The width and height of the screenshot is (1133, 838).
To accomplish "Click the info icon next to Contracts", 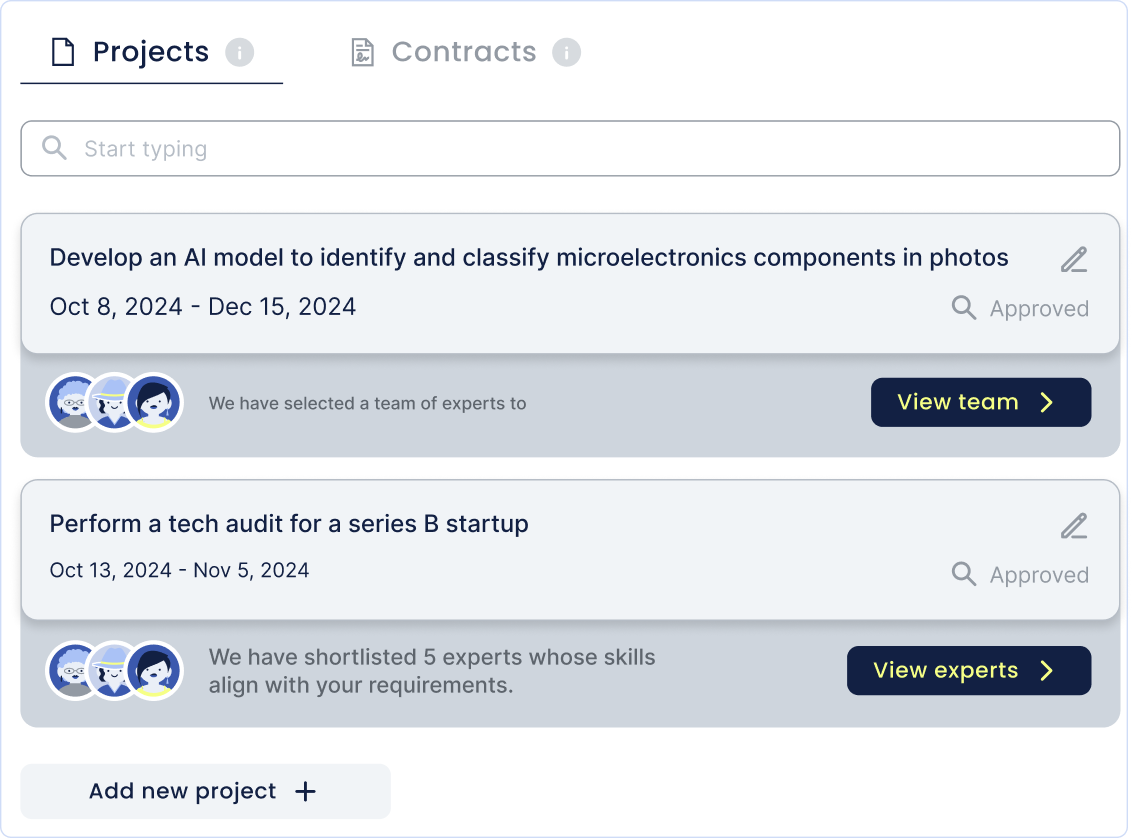I will click(567, 52).
